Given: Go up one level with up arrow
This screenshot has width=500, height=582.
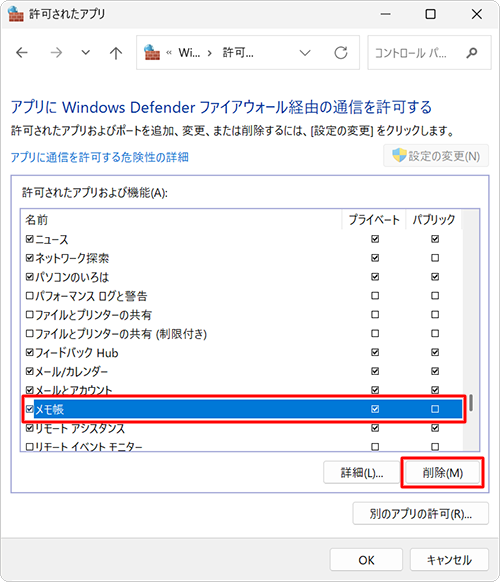Looking at the screenshot, I should tap(116, 53).
